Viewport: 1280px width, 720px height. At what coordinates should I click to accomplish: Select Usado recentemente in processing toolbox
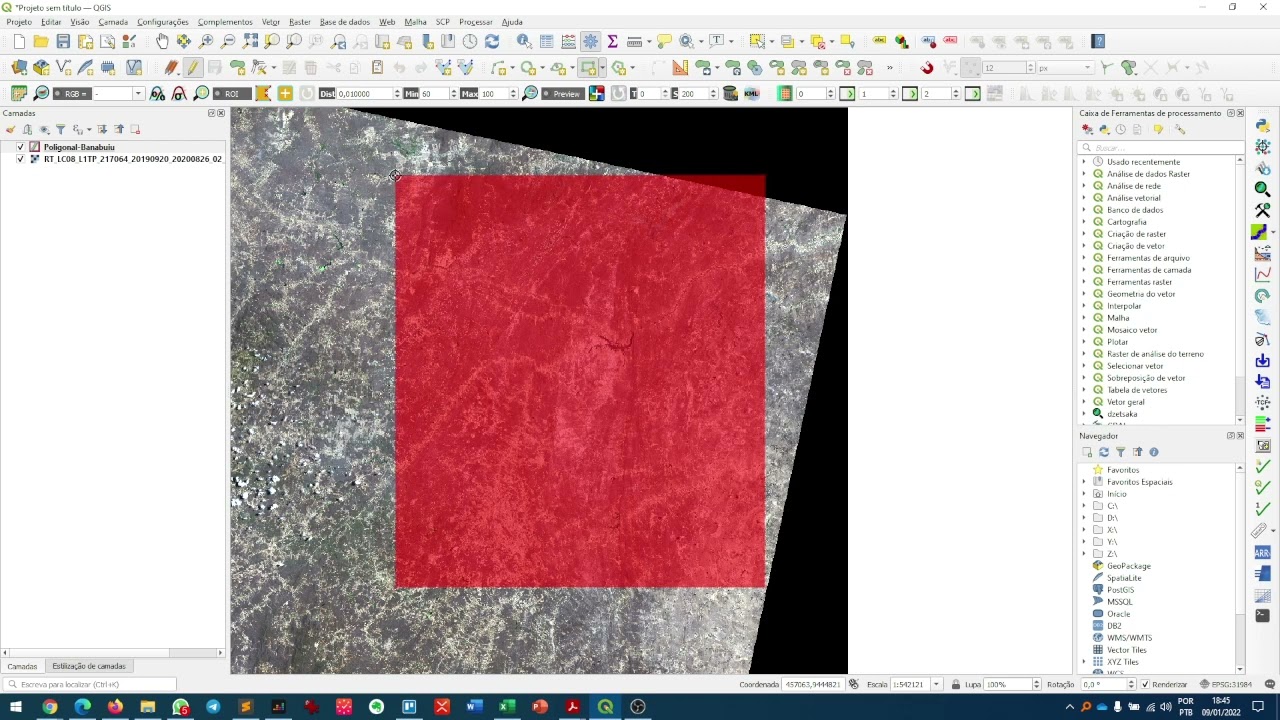[x=1143, y=162]
